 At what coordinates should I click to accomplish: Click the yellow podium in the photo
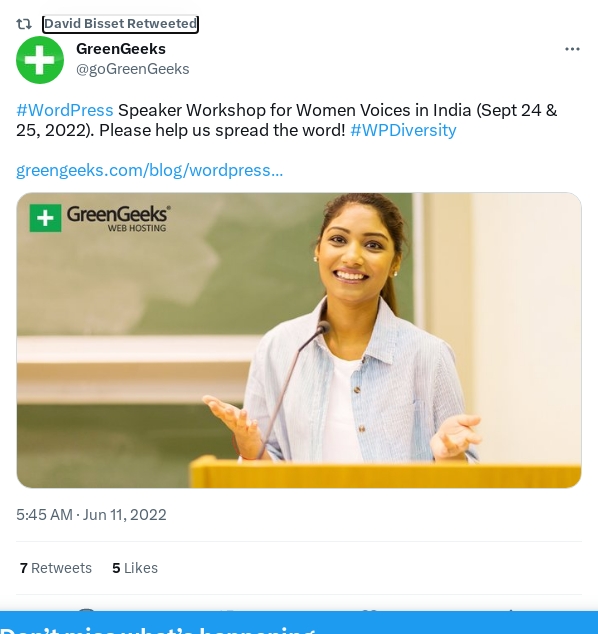385,472
